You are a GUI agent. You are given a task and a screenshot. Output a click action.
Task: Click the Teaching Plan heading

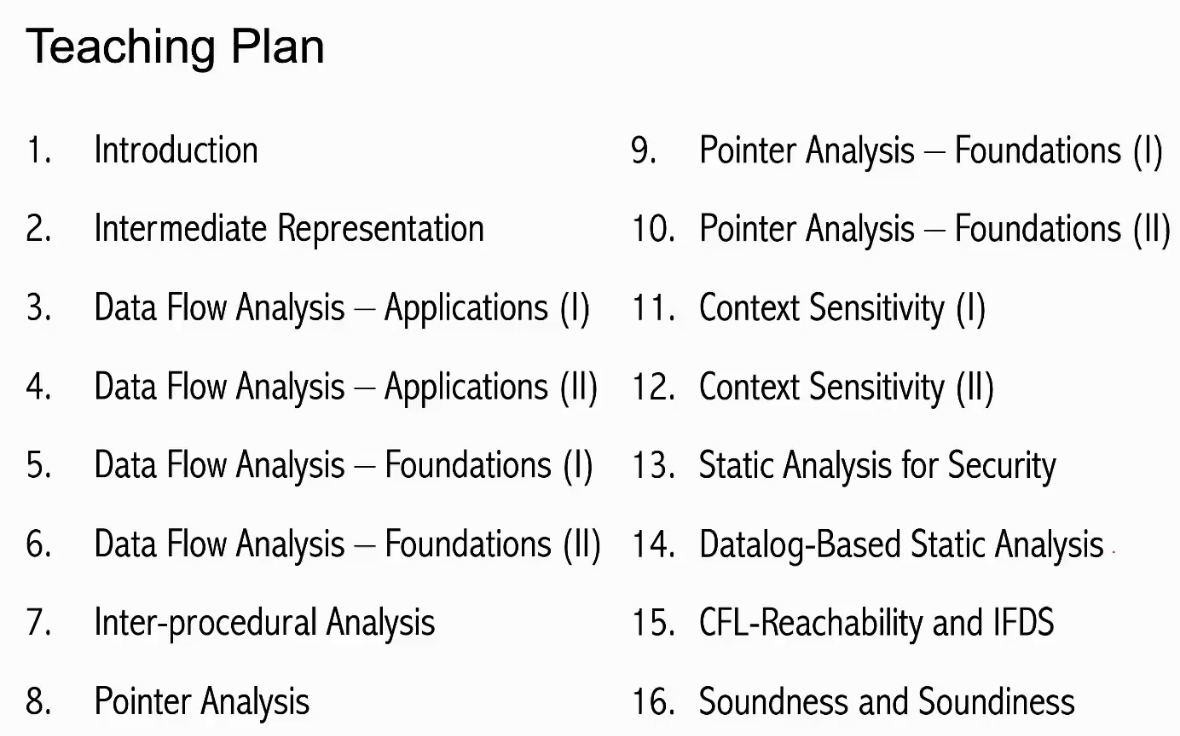(x=175, y=47)
